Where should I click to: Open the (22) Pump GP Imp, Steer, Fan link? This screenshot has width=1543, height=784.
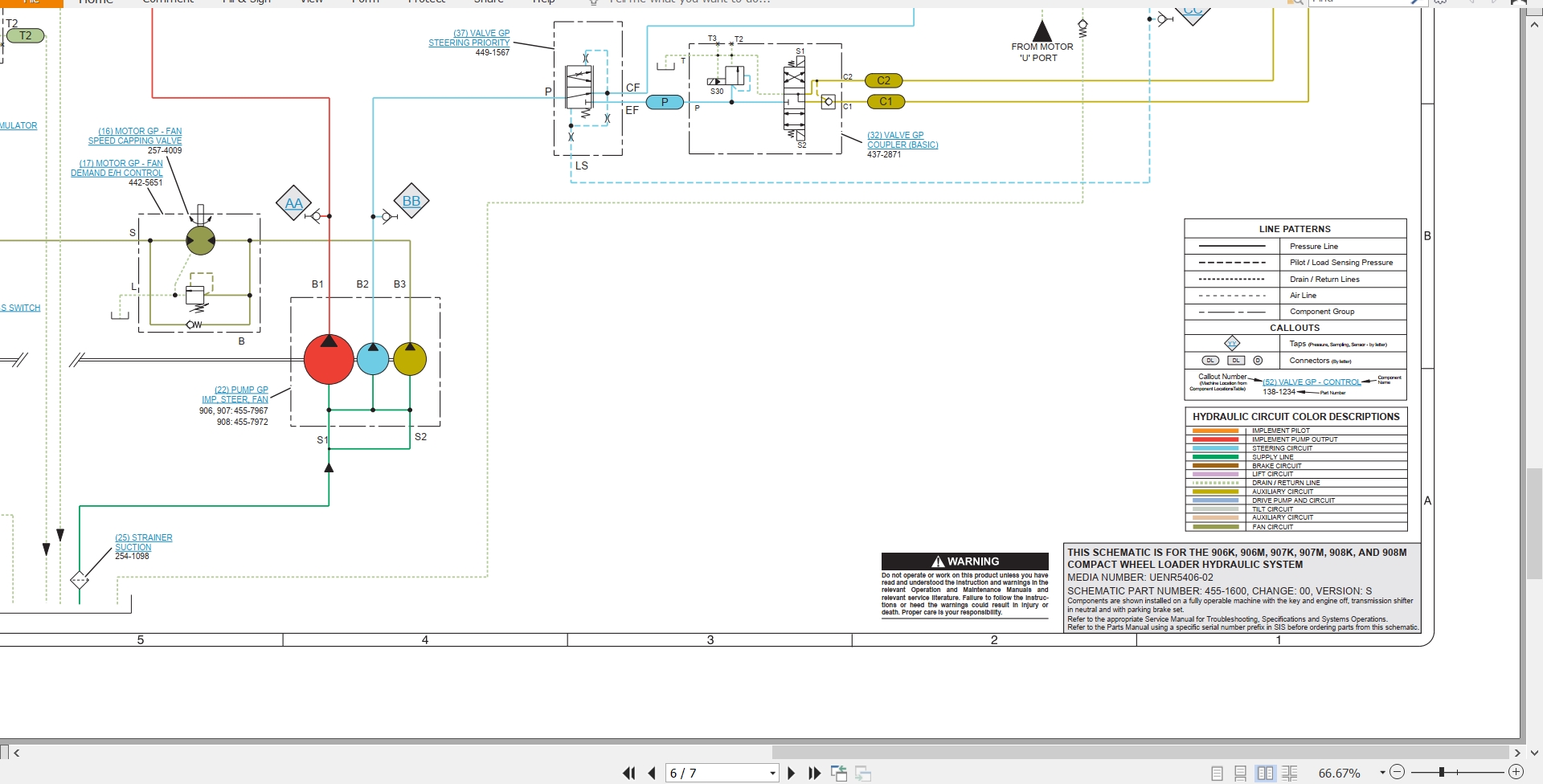235,394
